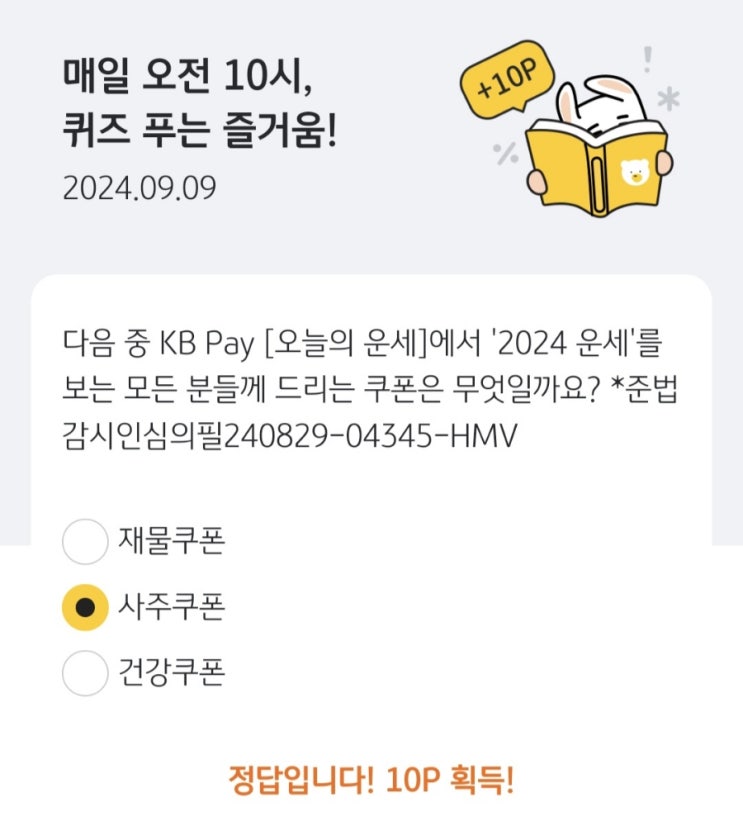Image resolution: width=743 pixels, height=840 pixels.
Task: Select the 재물쿠폰 radio button
Action: coord(85,542)
